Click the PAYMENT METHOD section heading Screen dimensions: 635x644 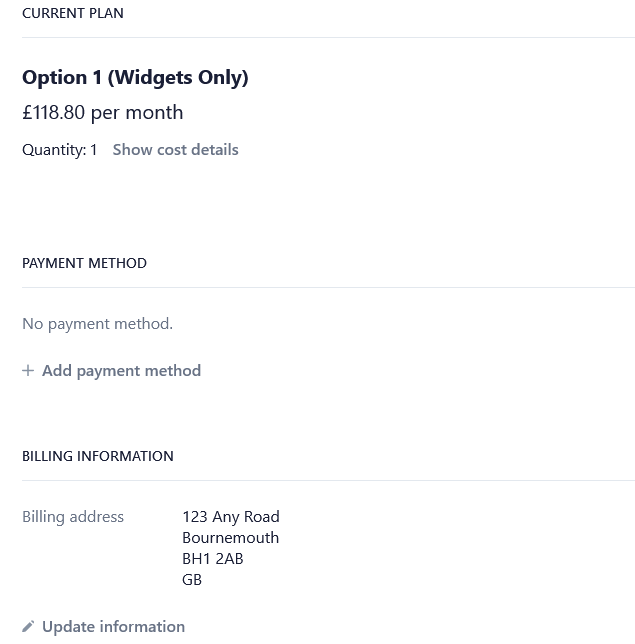click(84, 263)
